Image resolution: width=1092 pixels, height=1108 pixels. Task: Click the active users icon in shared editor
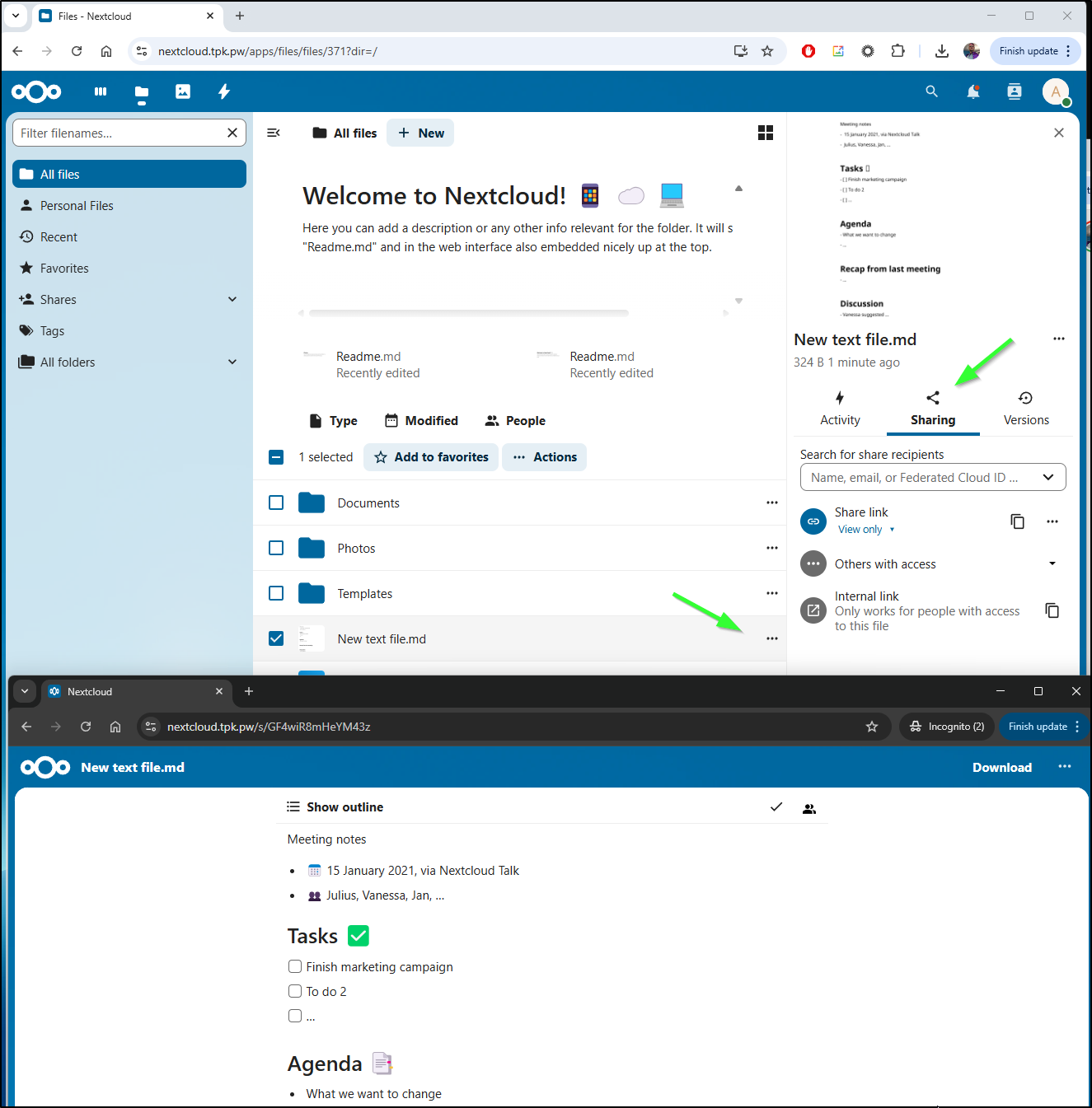tap(809, 808)
